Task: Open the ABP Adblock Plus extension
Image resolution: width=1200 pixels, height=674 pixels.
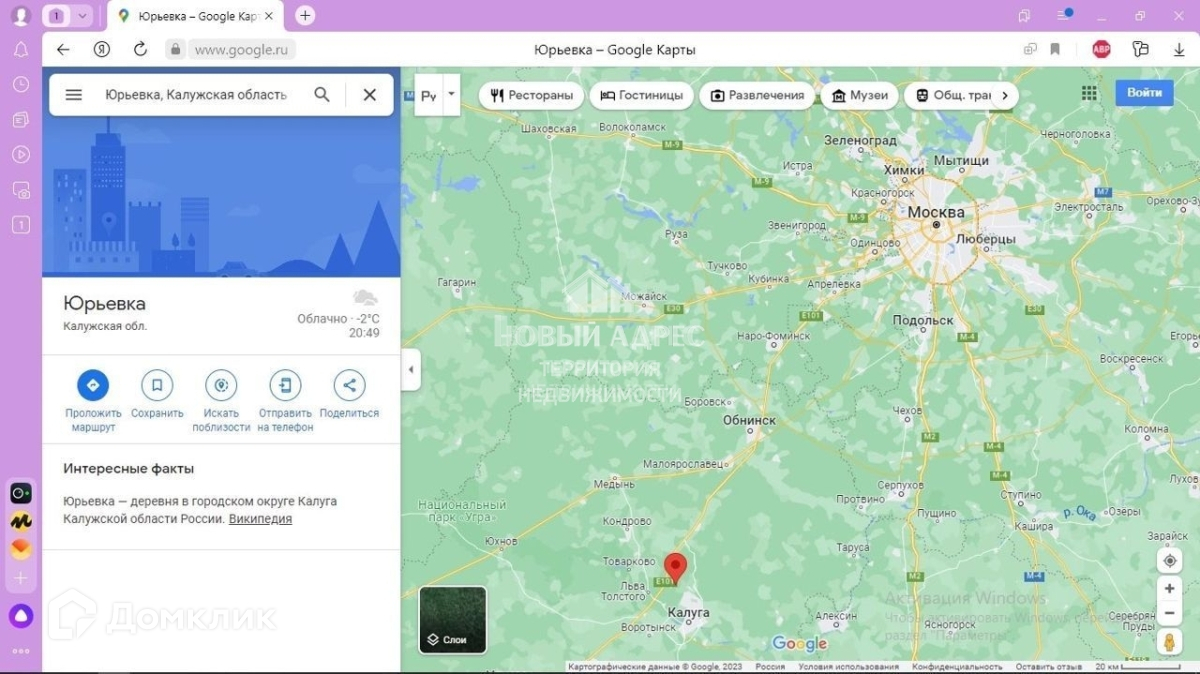Action: tap(1101, 49)
